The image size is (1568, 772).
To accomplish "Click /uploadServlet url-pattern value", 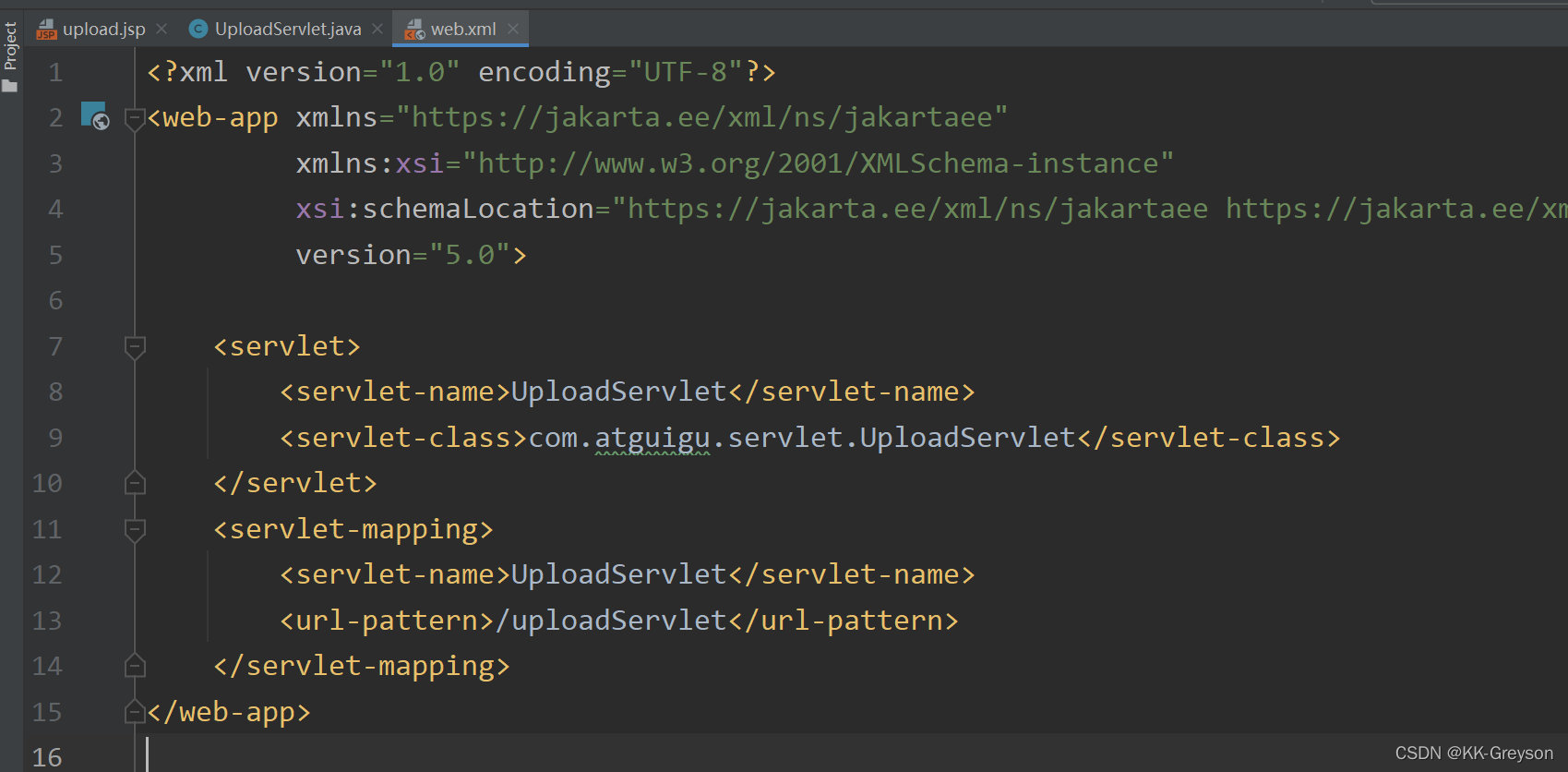I will point(611,621).
